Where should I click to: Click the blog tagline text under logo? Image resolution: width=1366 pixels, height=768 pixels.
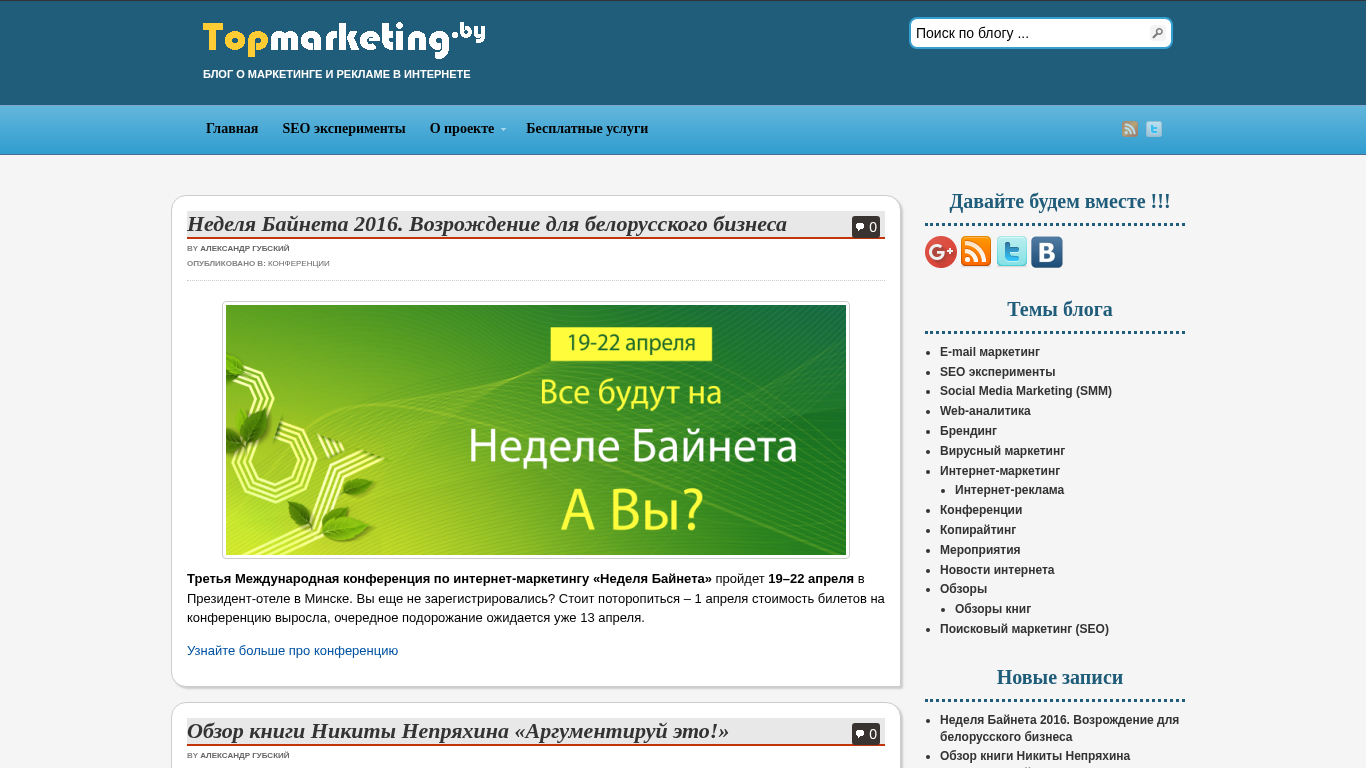pos(337,74)
